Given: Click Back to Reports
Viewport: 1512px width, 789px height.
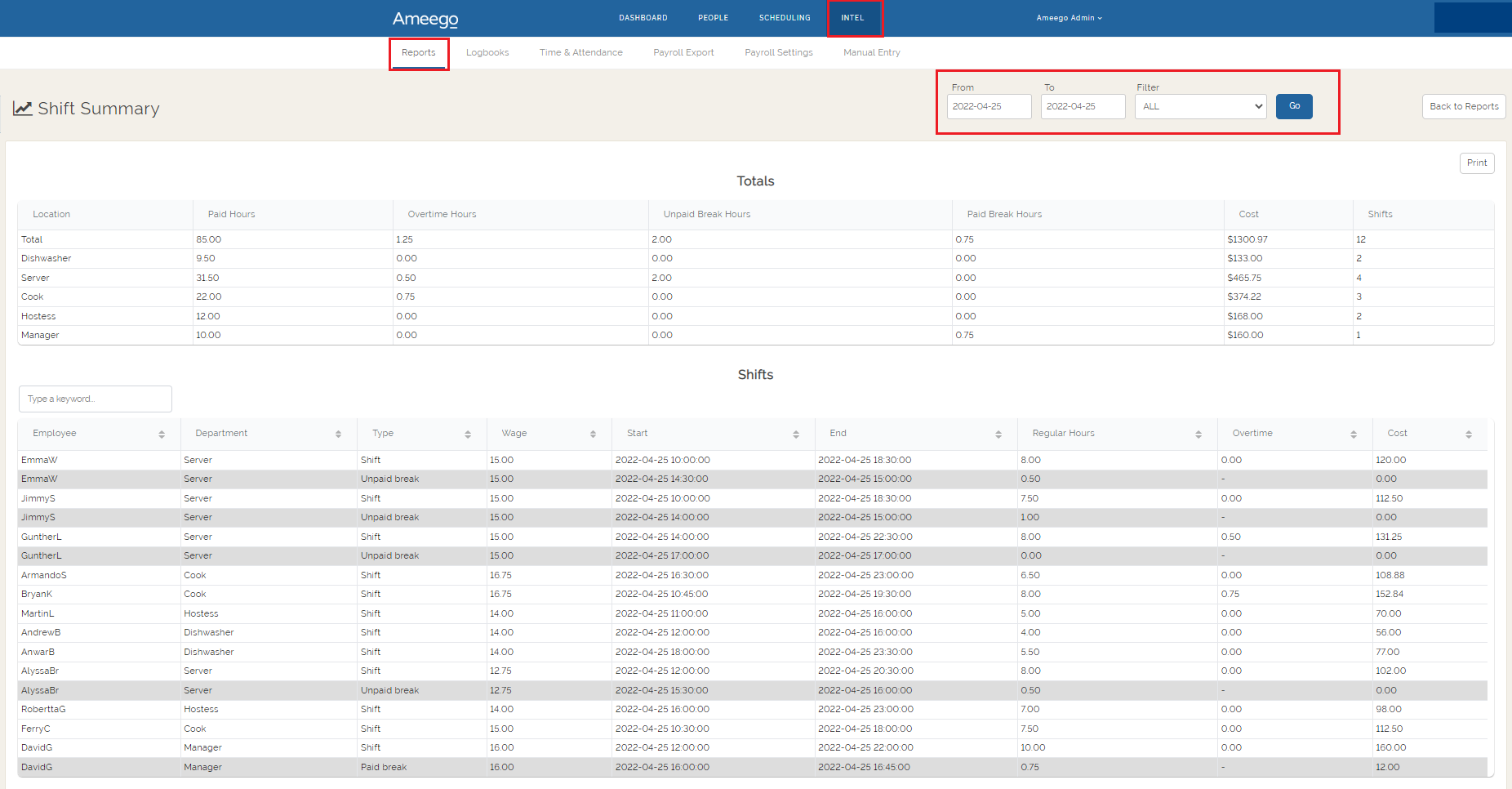Looking at the screenshot, I should tap(1464, 106).
